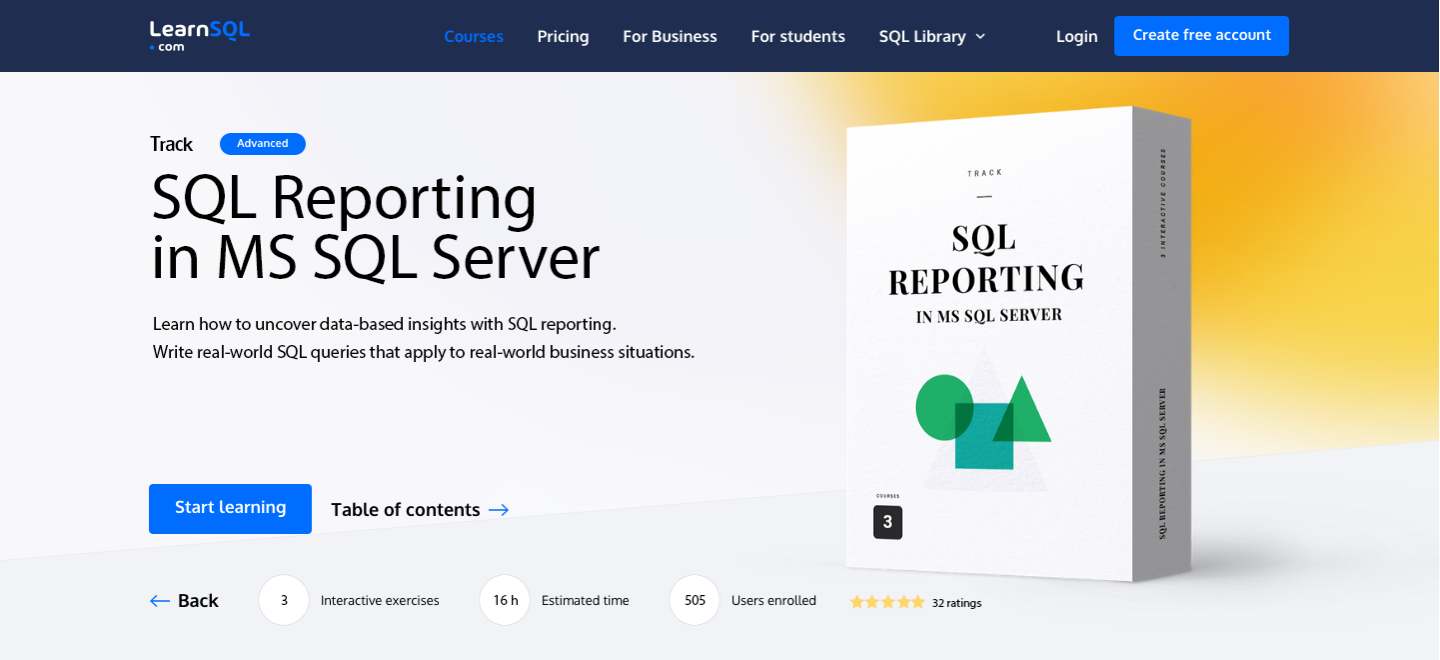The height and width of the screenshot is (660, 1440).
Task: Click Create free account button
Action: [1202, 36]
